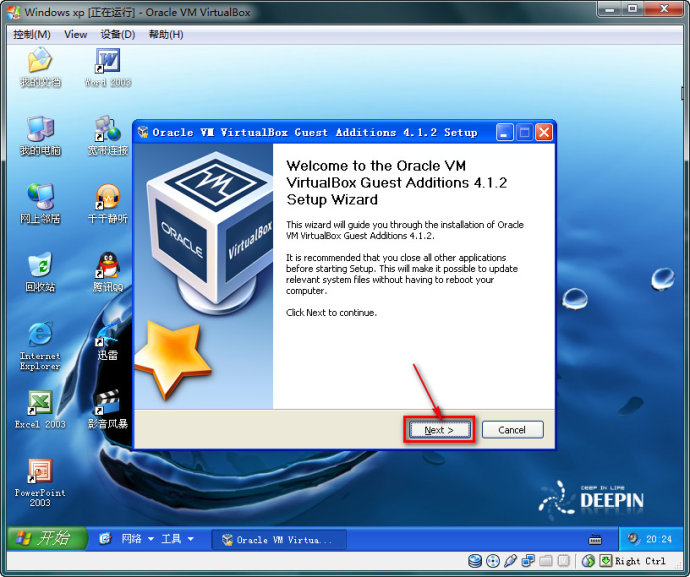Image resolution: width=690 pixels, height=577 pixels.
Task: Click the USB devices status icon
Action: point(510,561)
